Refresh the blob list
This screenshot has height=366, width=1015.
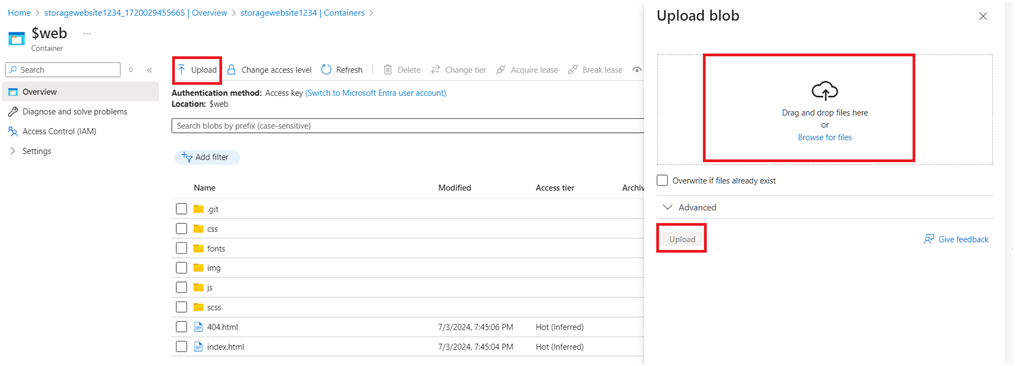(342, 70)
